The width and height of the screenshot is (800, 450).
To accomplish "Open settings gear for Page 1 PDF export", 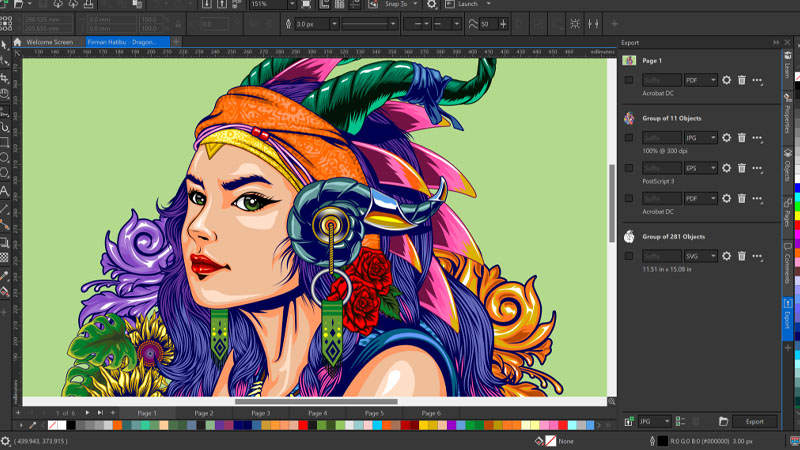I will click(x=727, y=80).
